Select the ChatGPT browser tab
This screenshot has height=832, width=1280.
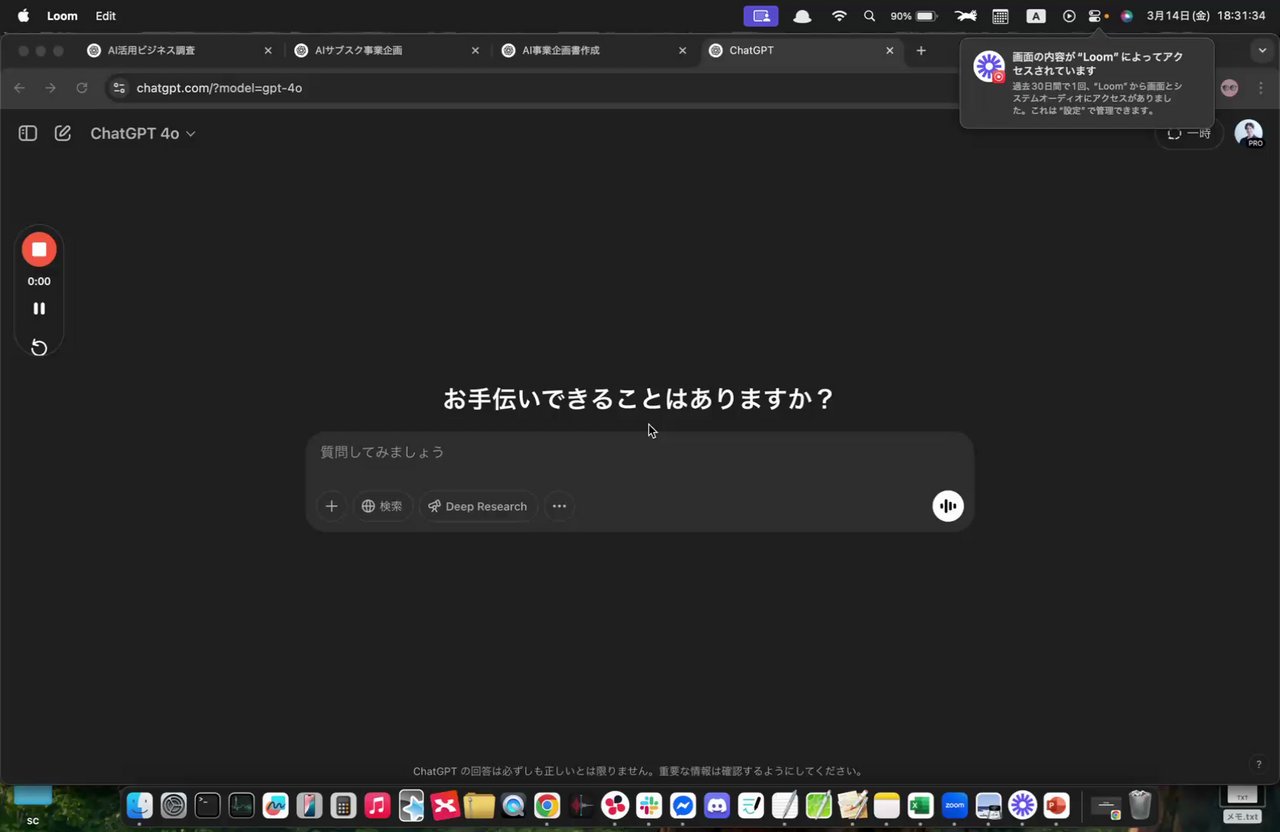coord(801,50)
